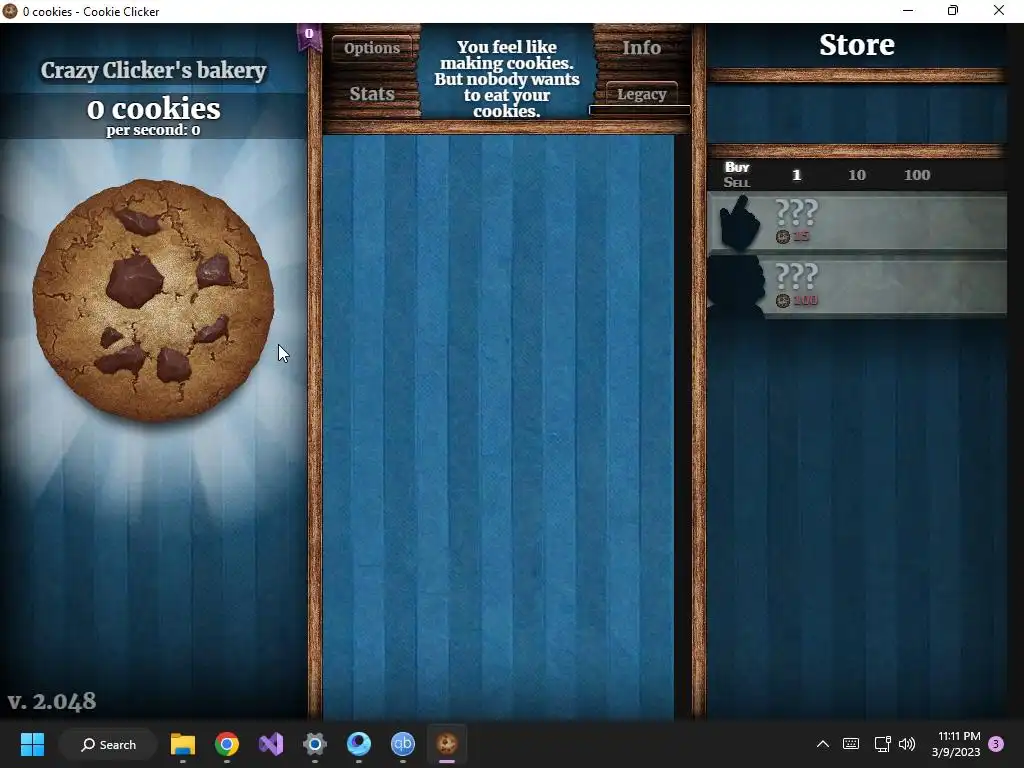Buy the locked building costing 100
This screenshot has width=1024, height=768.
point(857,286)
